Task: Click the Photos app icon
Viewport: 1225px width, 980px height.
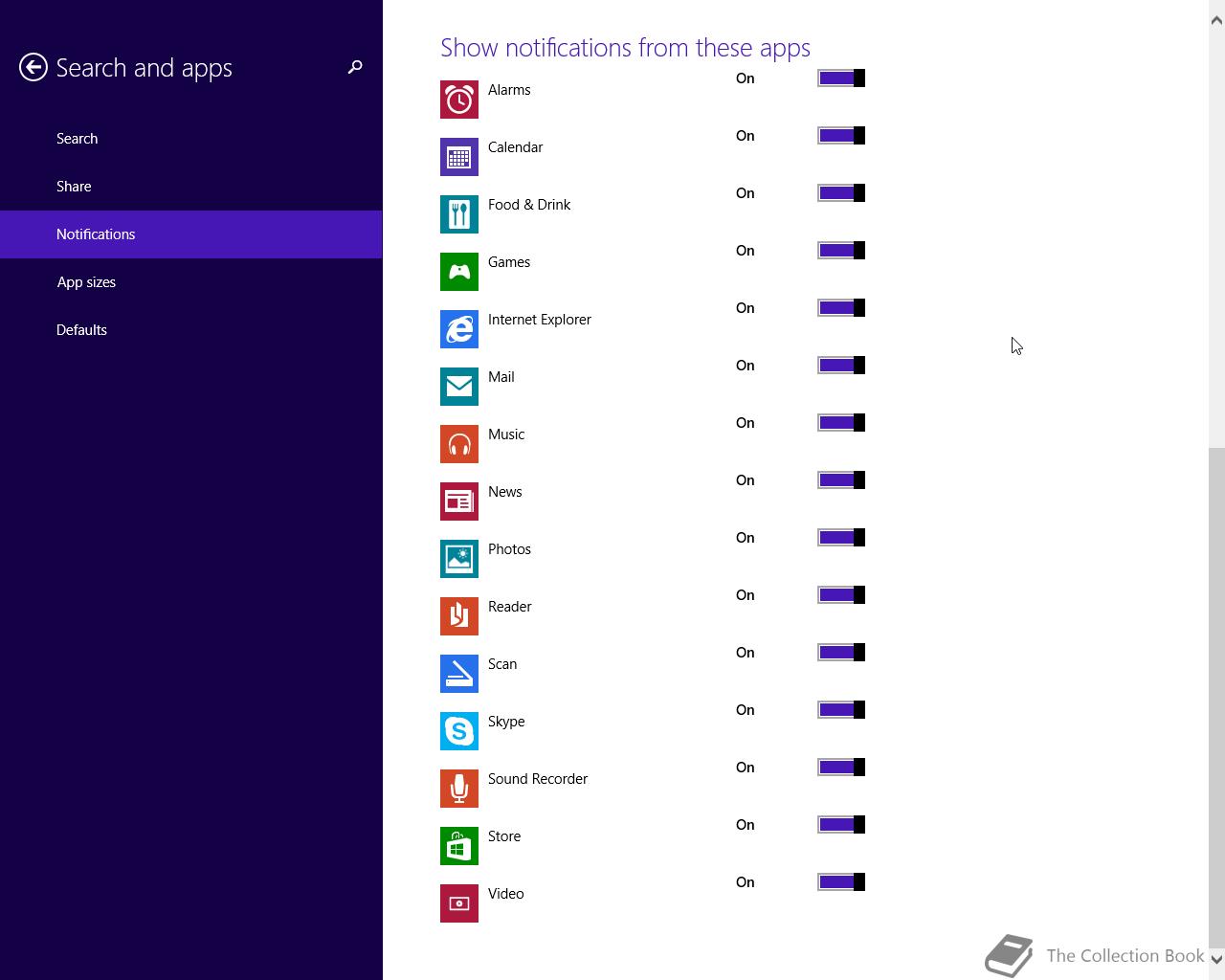Action: (459, 559)
